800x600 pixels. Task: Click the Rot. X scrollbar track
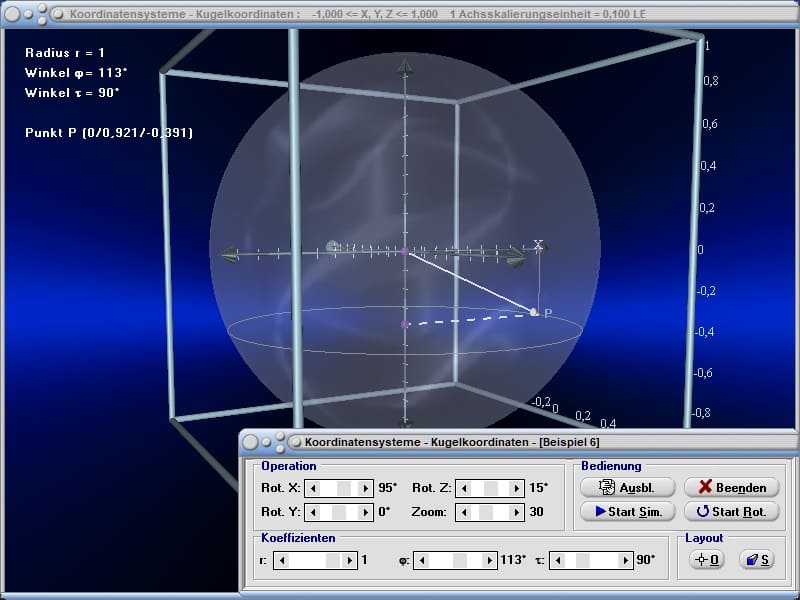(339, 488)
